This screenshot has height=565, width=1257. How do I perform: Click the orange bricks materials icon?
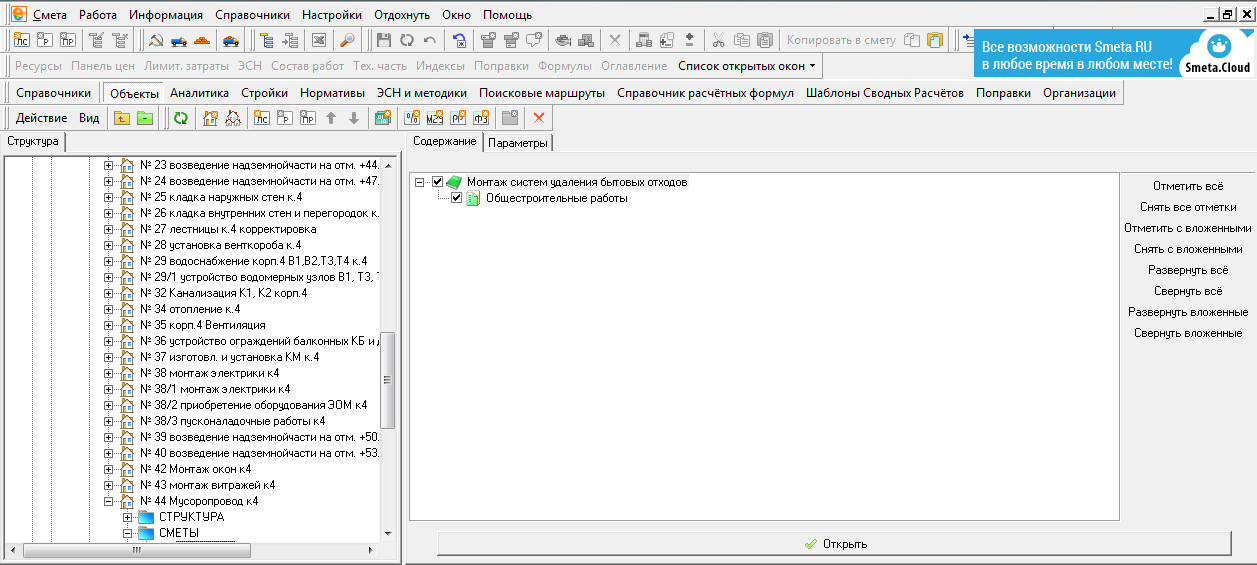[x=202, y=40]
